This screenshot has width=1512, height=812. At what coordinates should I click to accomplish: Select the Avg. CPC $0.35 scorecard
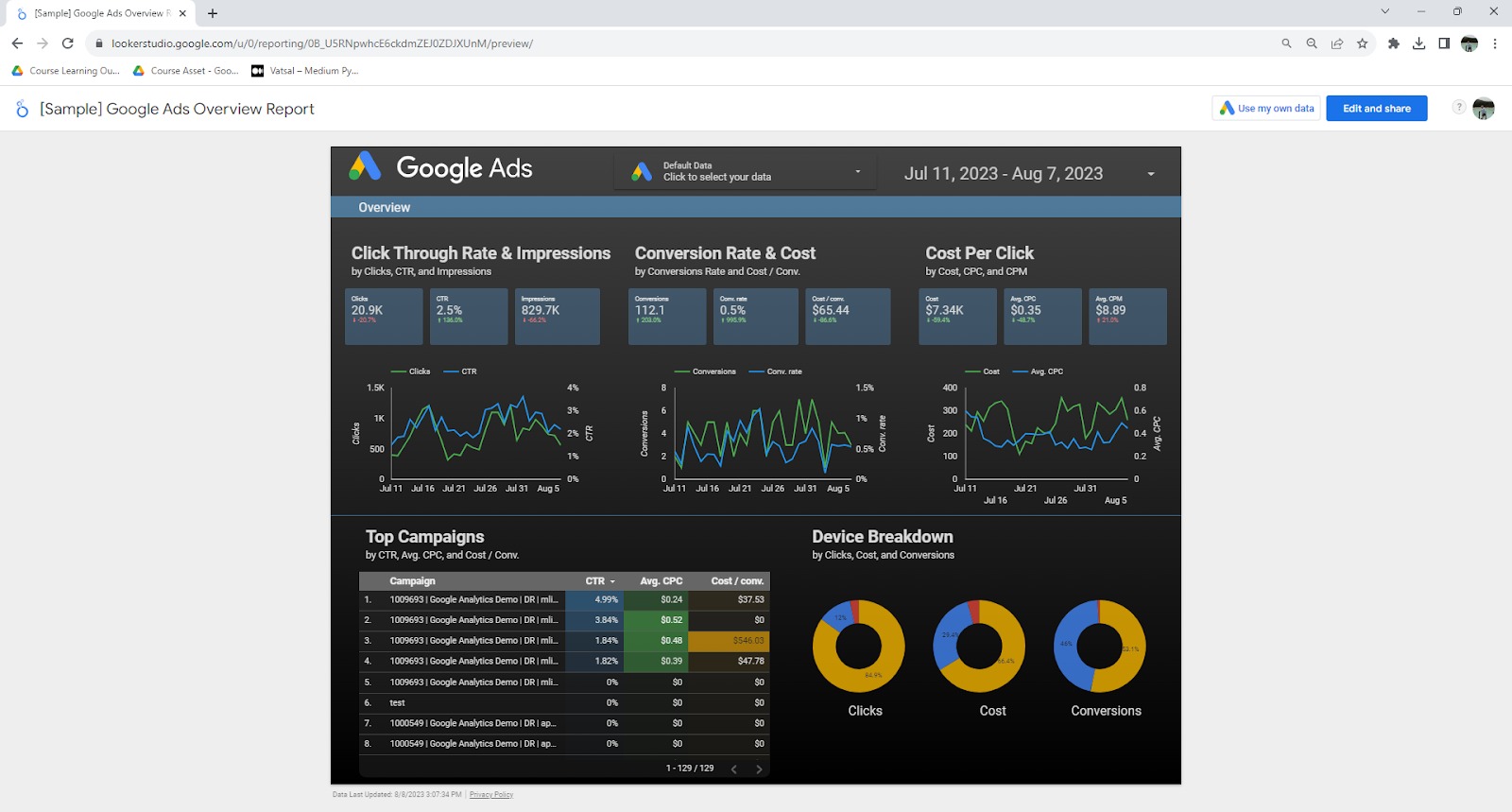(1043, 317)
